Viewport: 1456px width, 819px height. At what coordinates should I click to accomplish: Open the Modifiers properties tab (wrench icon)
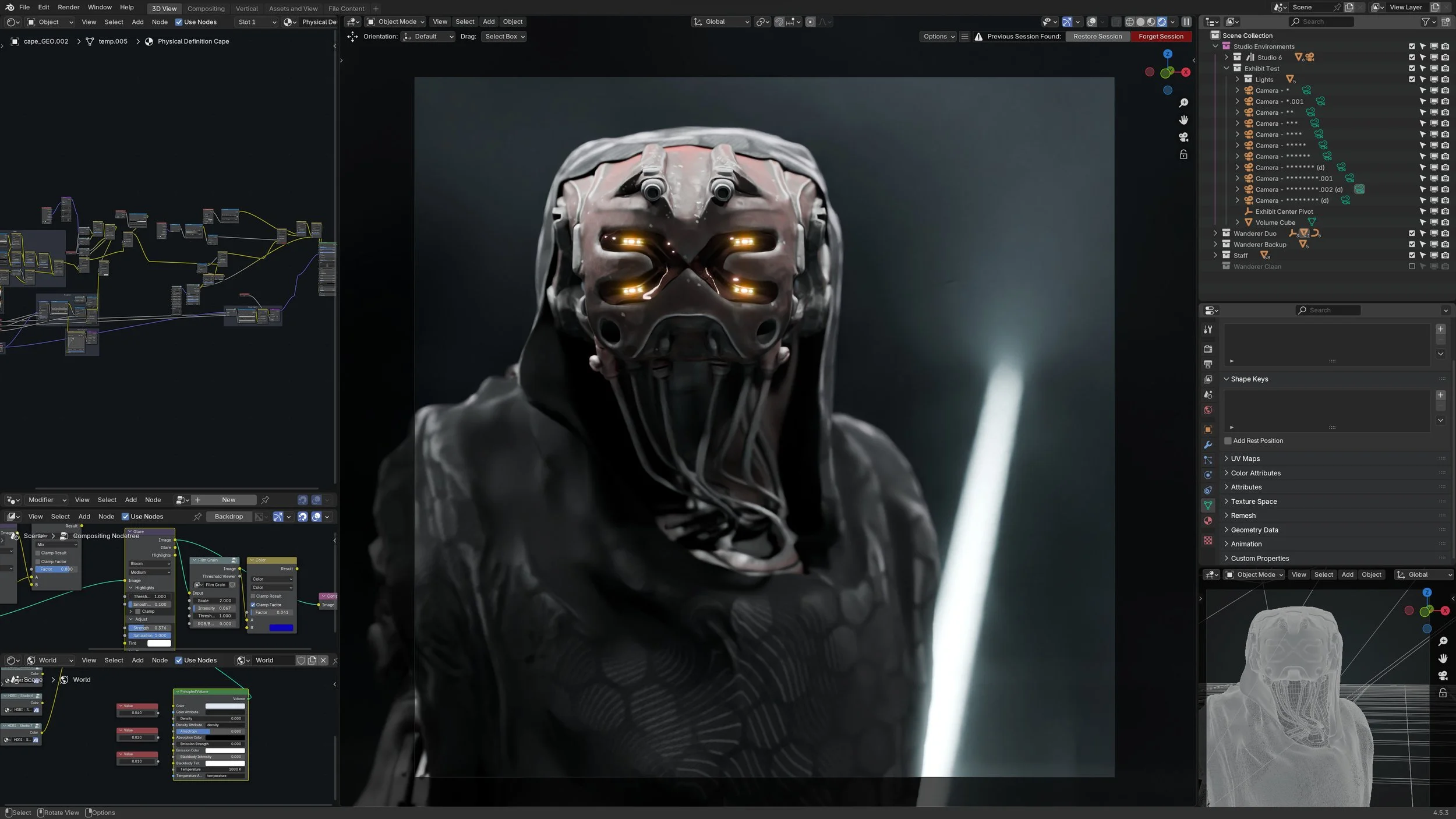coord(1208,445)
